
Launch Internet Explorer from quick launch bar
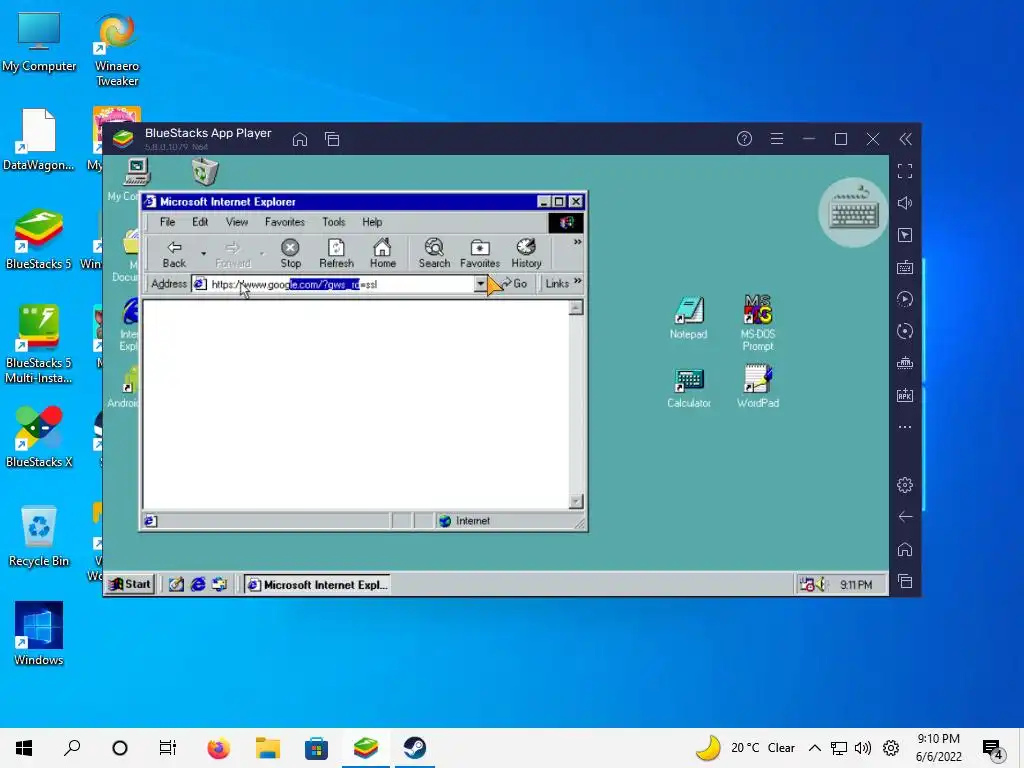pyautogui.click(x=198, y=584)
